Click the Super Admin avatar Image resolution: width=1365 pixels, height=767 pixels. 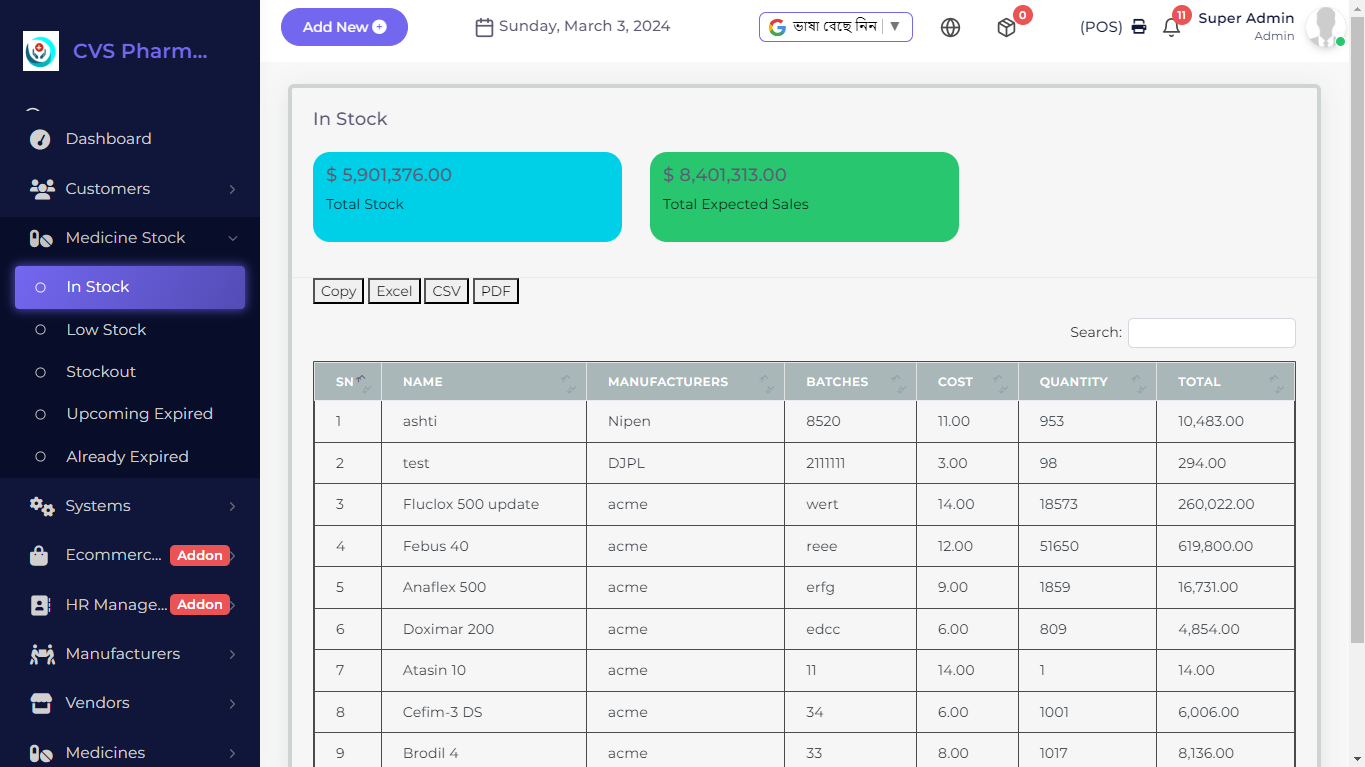tap(1325, 27)
